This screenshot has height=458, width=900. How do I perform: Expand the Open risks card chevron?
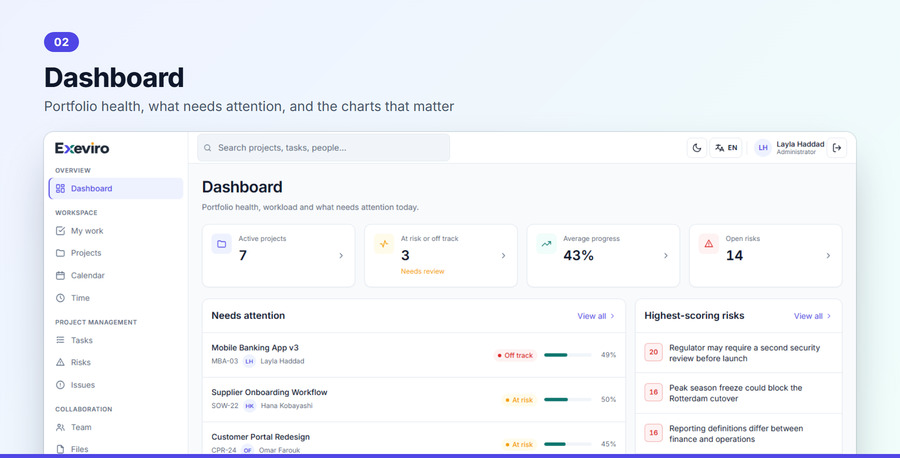tap(828, 256)
